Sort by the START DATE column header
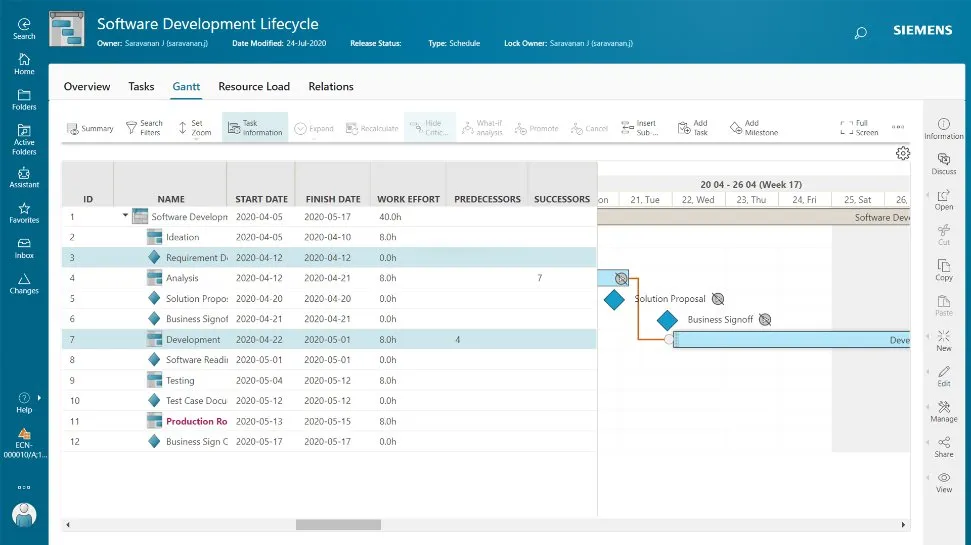This screenshot has width=971, height=545. 261,199
